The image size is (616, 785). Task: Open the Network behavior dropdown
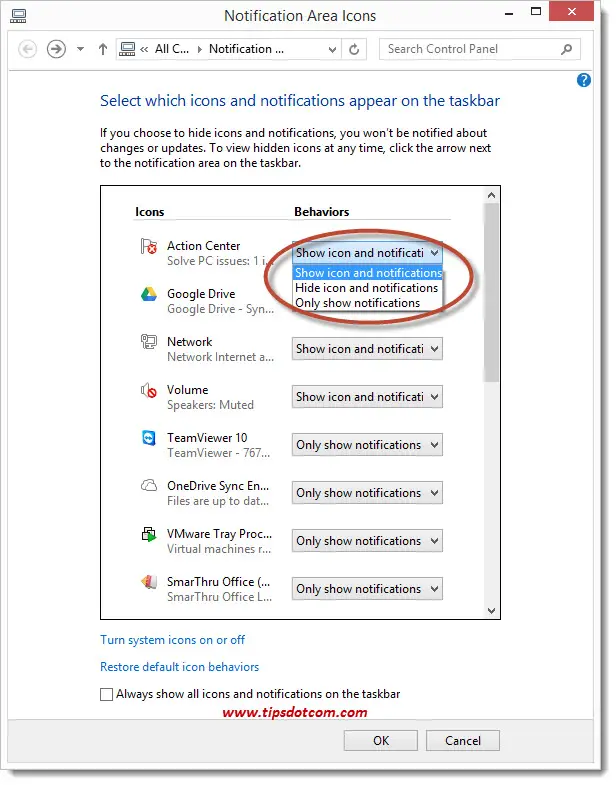[367, 349]
